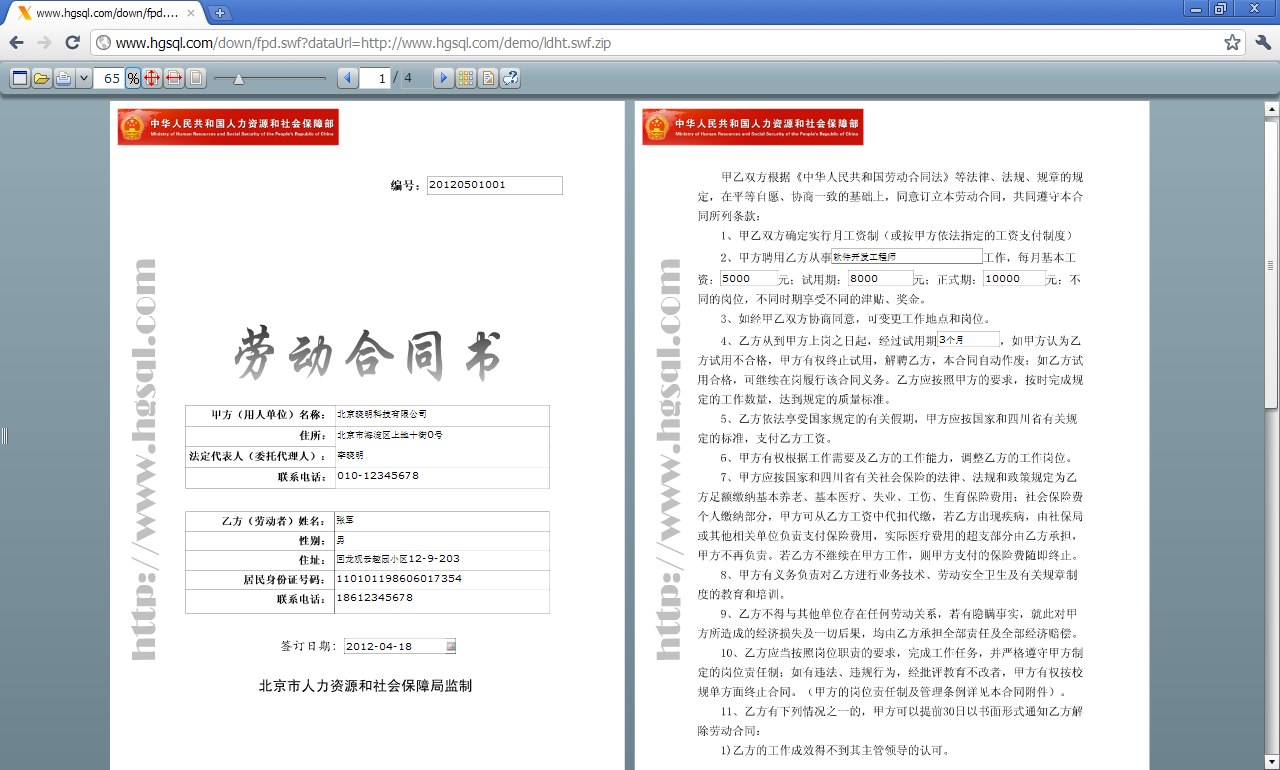Click the zoom percentage field showing 65
The image size is (1280, 770).
coord(109,78)
